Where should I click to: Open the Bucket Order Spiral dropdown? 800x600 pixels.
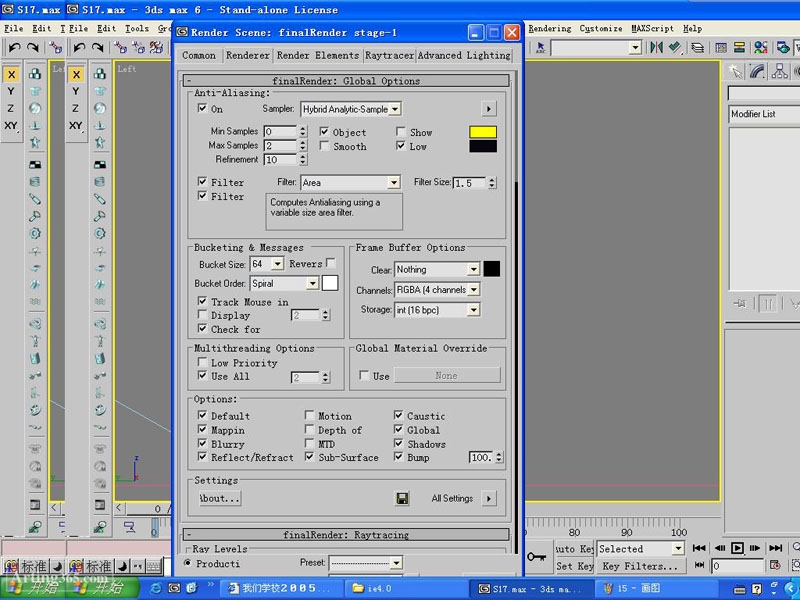tap(284, 283)
